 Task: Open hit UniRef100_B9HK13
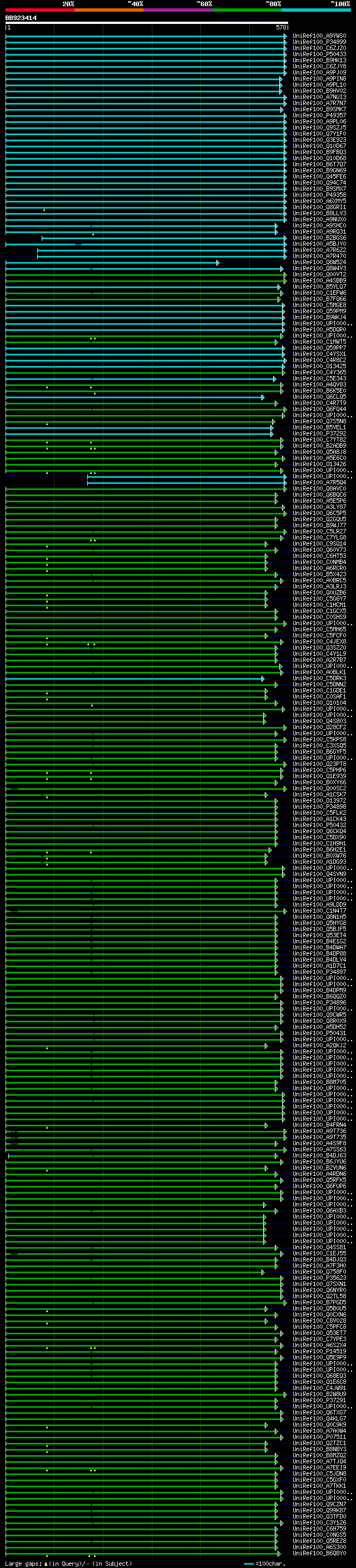[x=319, y=60]
